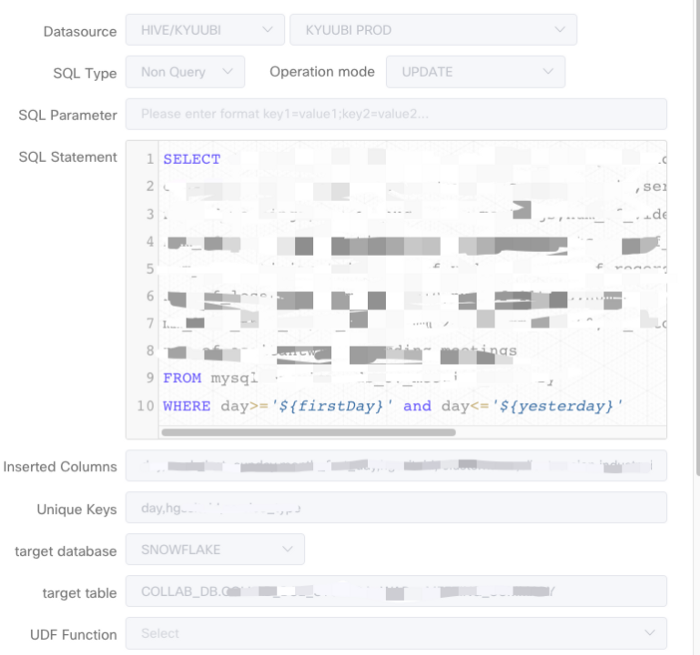Screen dimensions: 700x655
Task: Click line number 5 in SQL editor gutter
Action: click(x=150, y=269)
